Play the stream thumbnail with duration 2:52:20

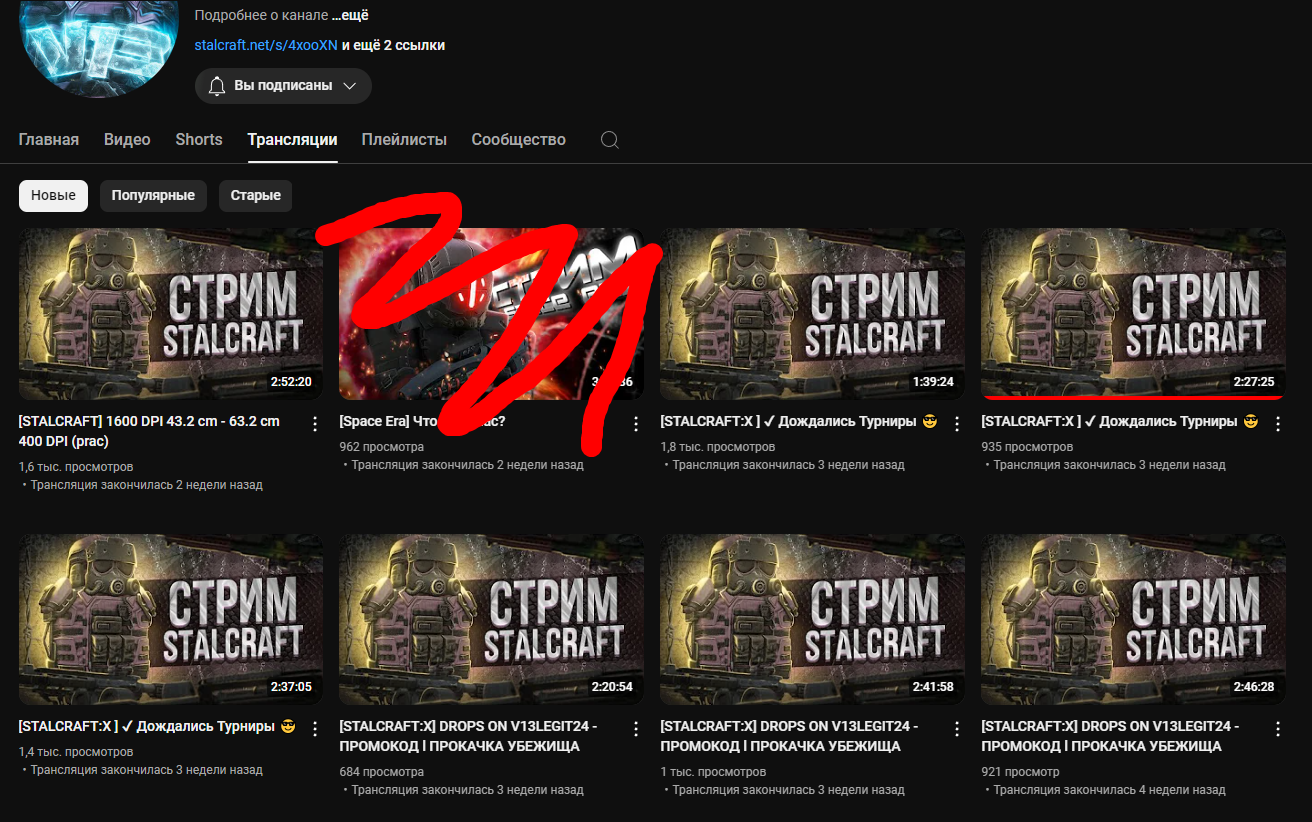[x=171, y=314]
